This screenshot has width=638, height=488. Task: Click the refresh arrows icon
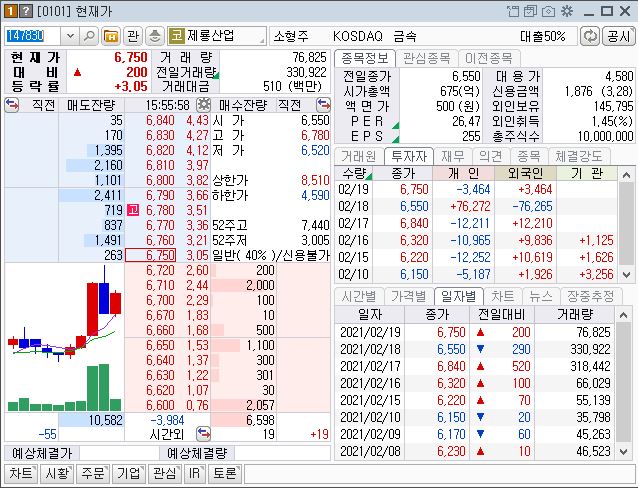[590, 36]
